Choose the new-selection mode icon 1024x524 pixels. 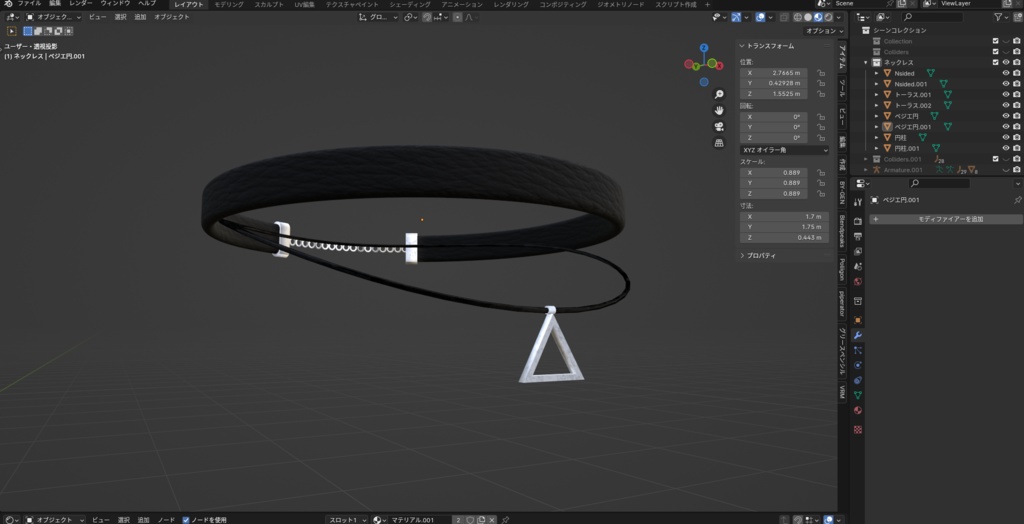(27, 31)
